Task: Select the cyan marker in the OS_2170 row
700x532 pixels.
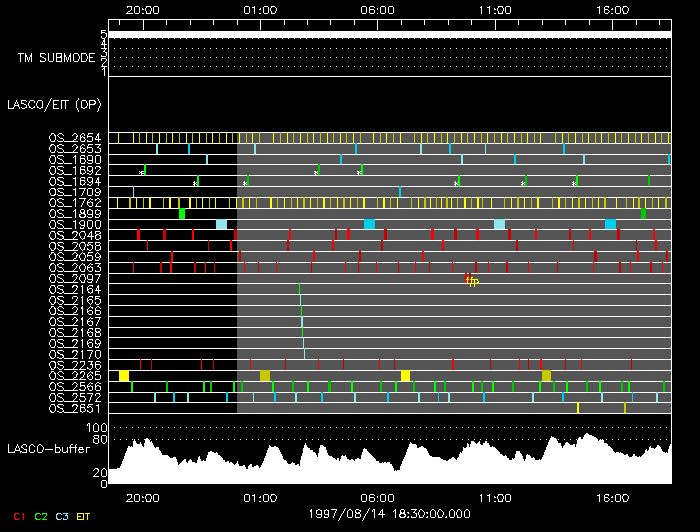Action: click(x=304, y=353)
